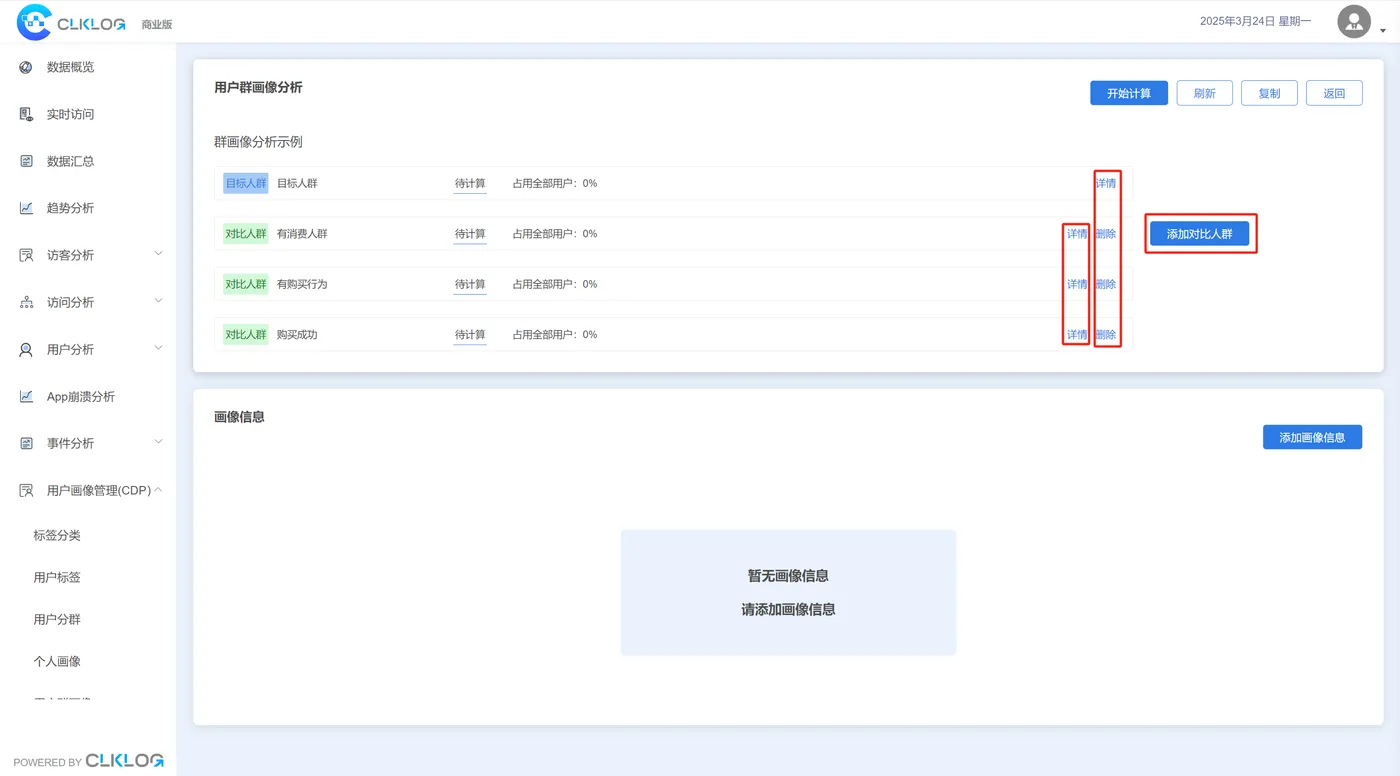Click the 开始计算 button
Viewport: 1400px width, 776px height.
coord(1129,93)
